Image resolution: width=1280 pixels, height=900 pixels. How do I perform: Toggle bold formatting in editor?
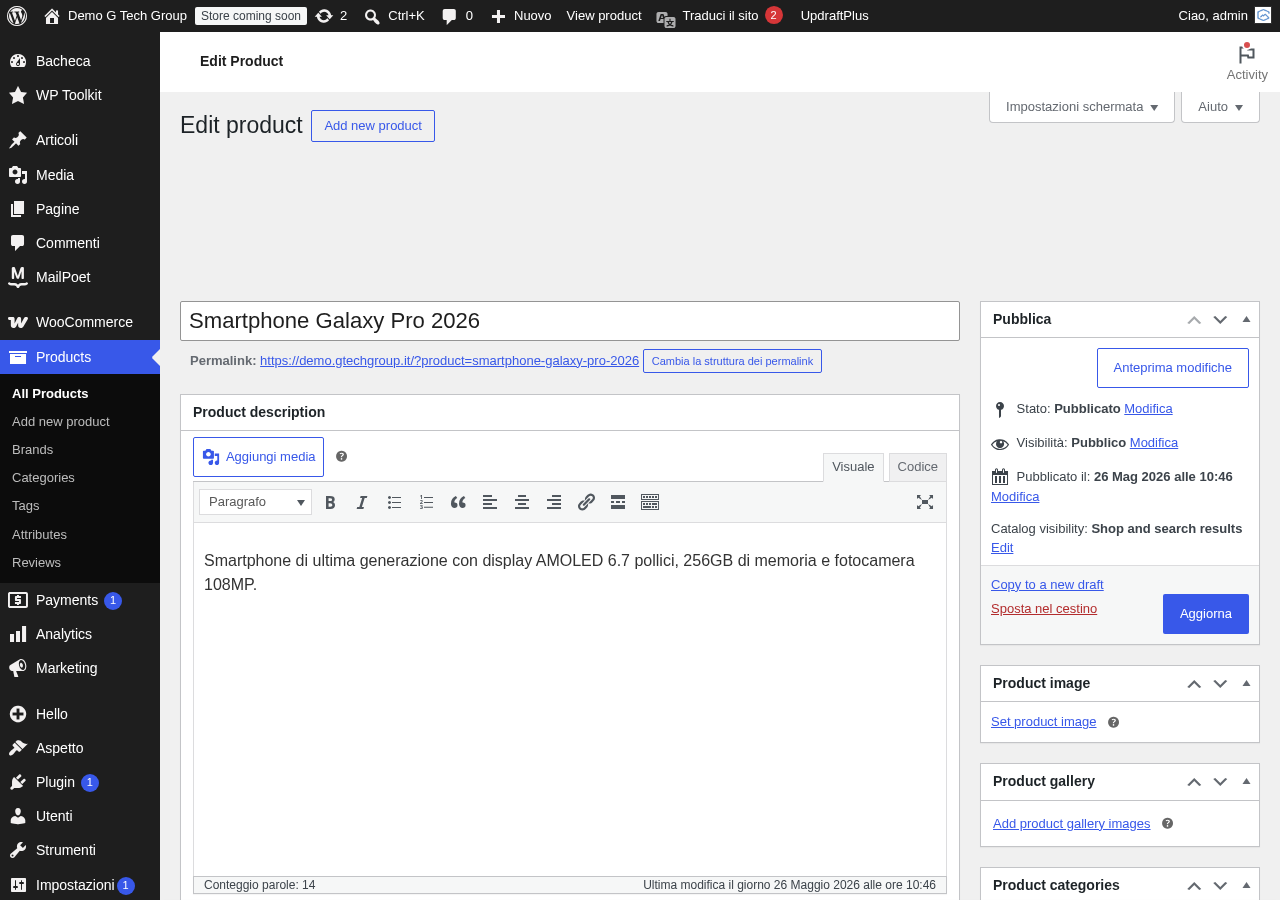click(330, 502)
